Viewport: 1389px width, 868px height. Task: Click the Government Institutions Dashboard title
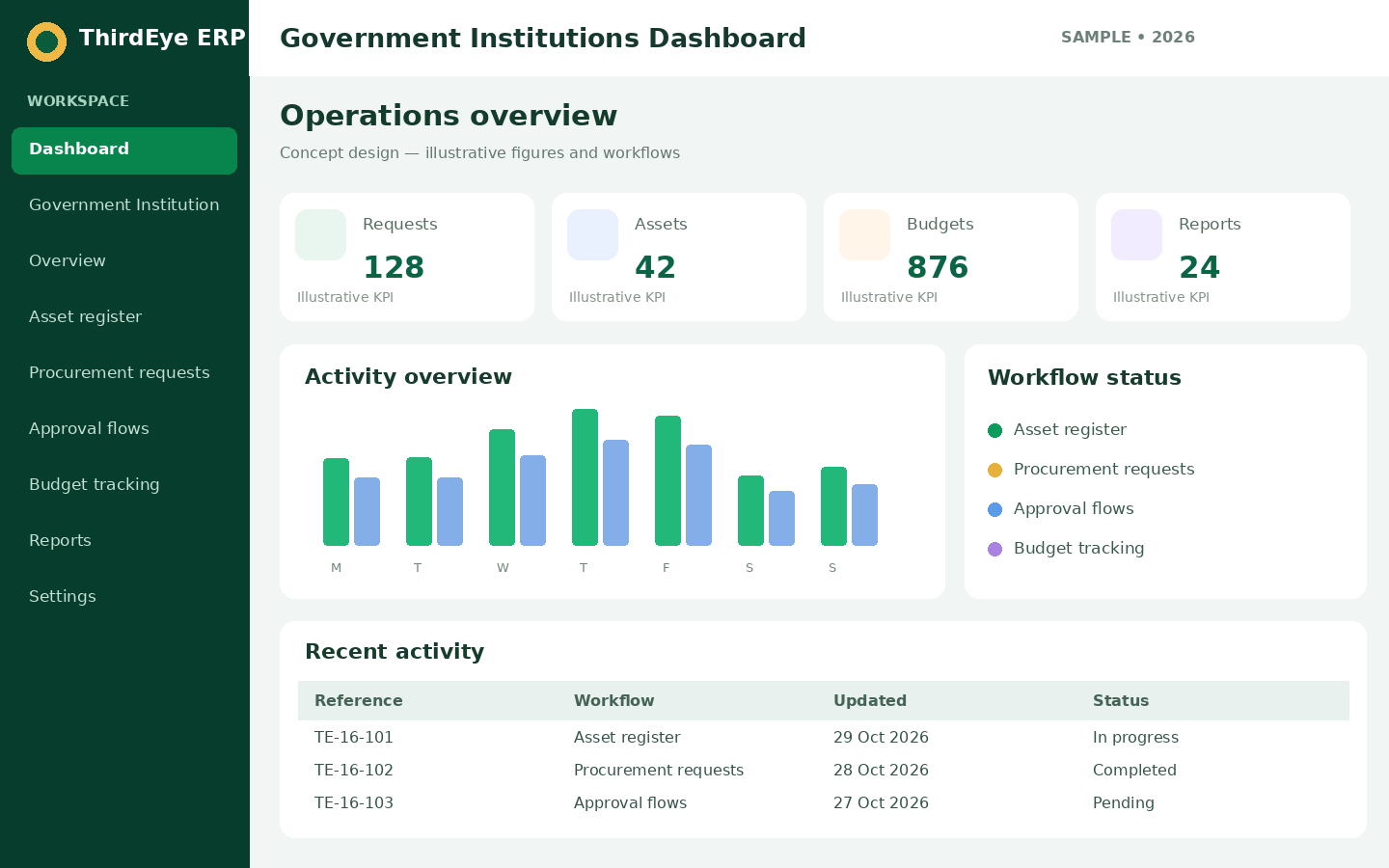pos(543,39)
